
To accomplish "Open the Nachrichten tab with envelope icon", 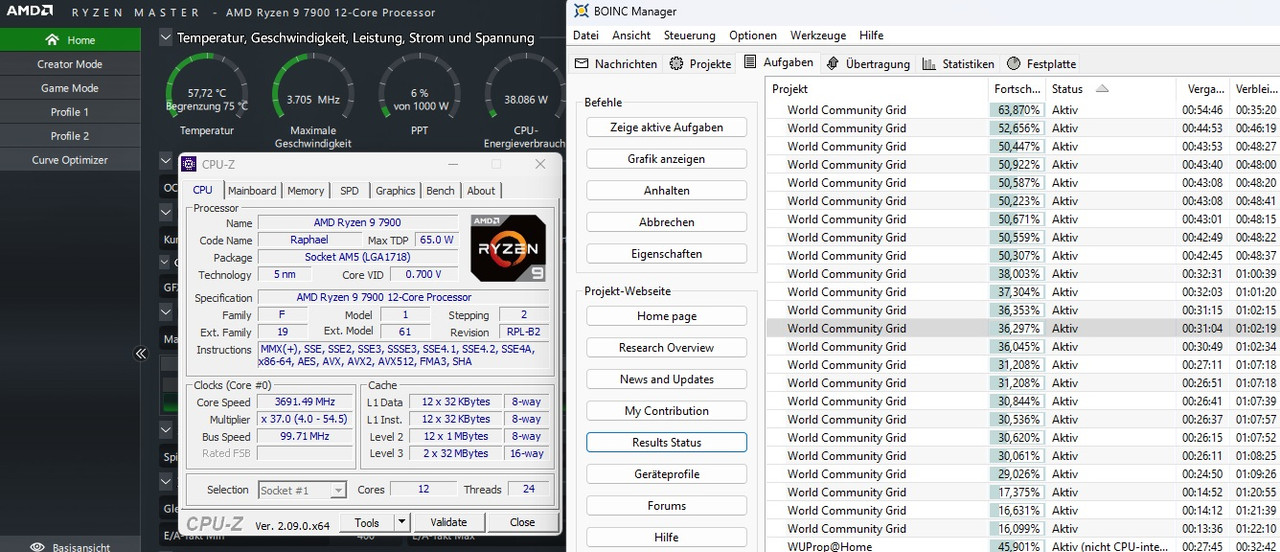I will pos(616,63).
